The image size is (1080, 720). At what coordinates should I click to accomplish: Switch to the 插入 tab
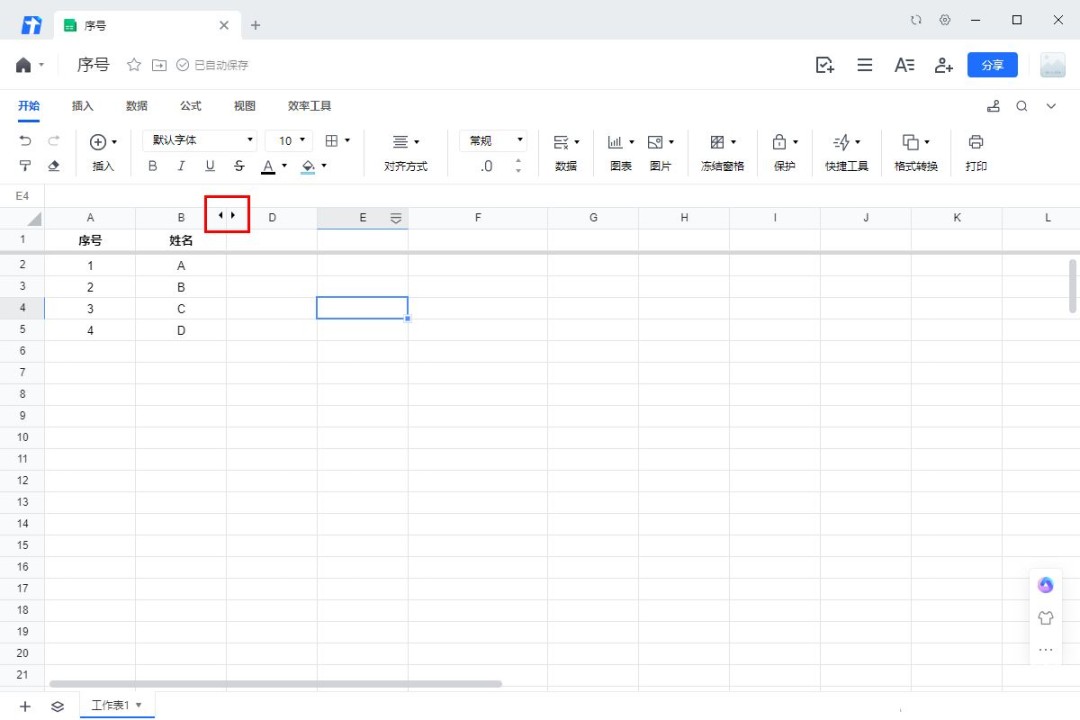click(82, 106)
